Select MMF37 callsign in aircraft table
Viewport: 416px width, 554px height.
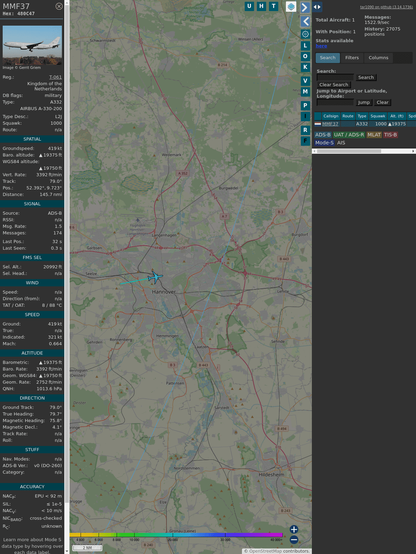pyautogui.click(x=330, y=124)
